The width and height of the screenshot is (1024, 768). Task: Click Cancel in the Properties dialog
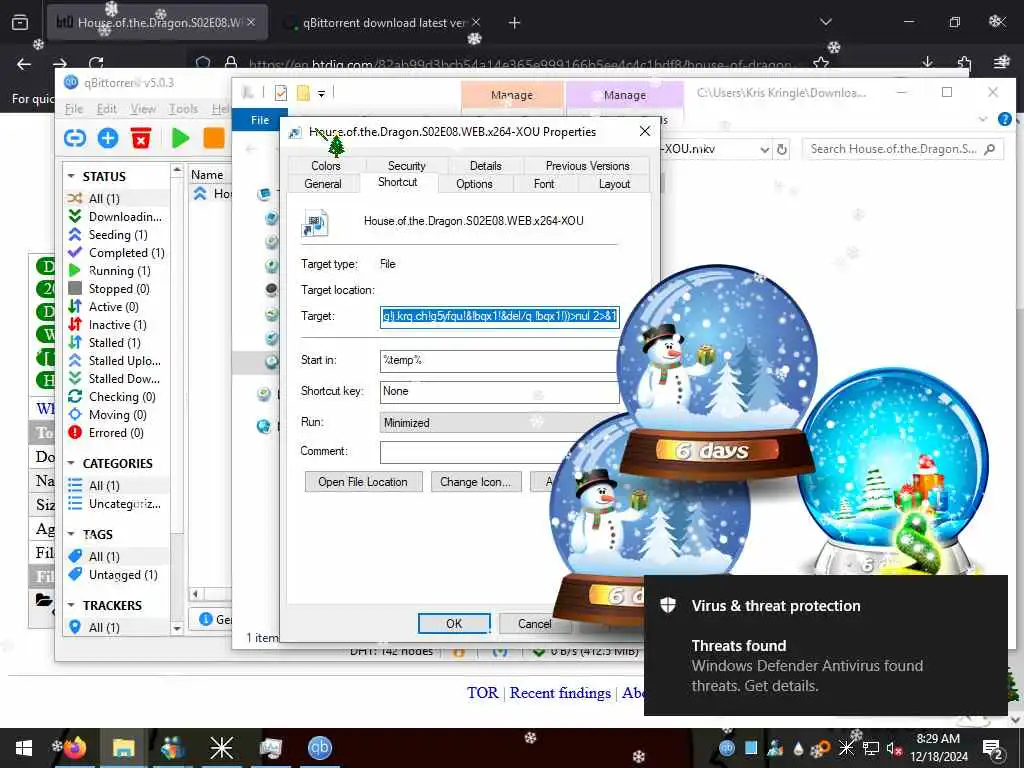(534, 624)
